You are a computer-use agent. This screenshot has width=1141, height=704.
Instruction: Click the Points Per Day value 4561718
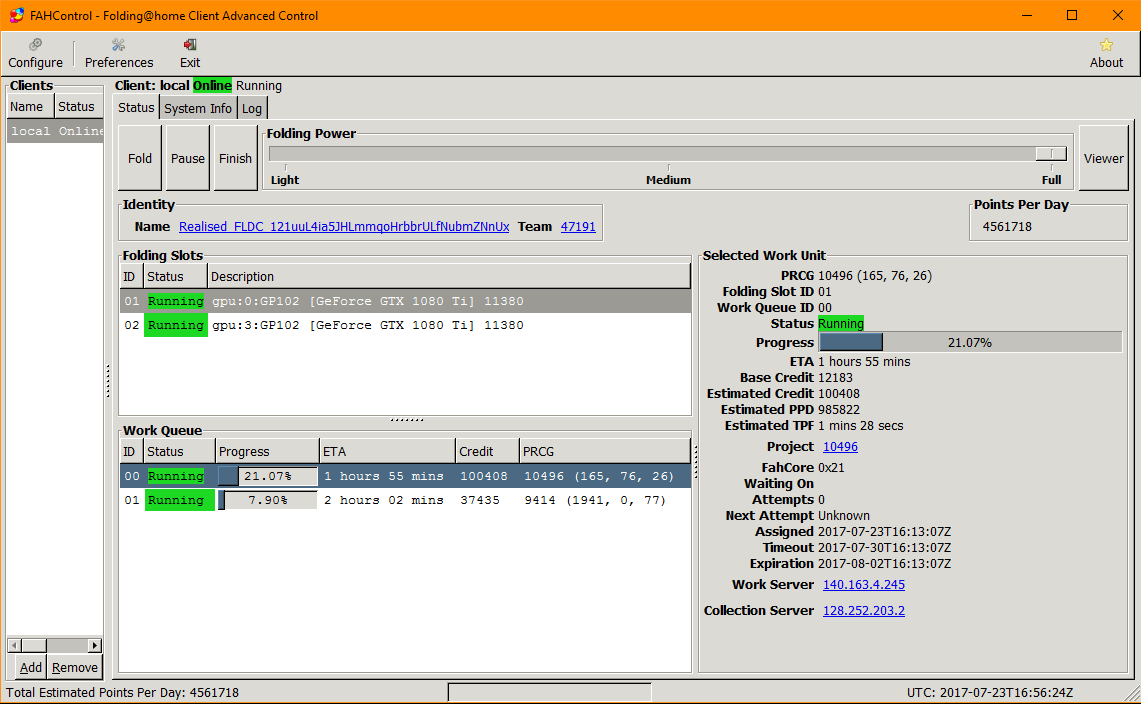tap(1007, 226)
